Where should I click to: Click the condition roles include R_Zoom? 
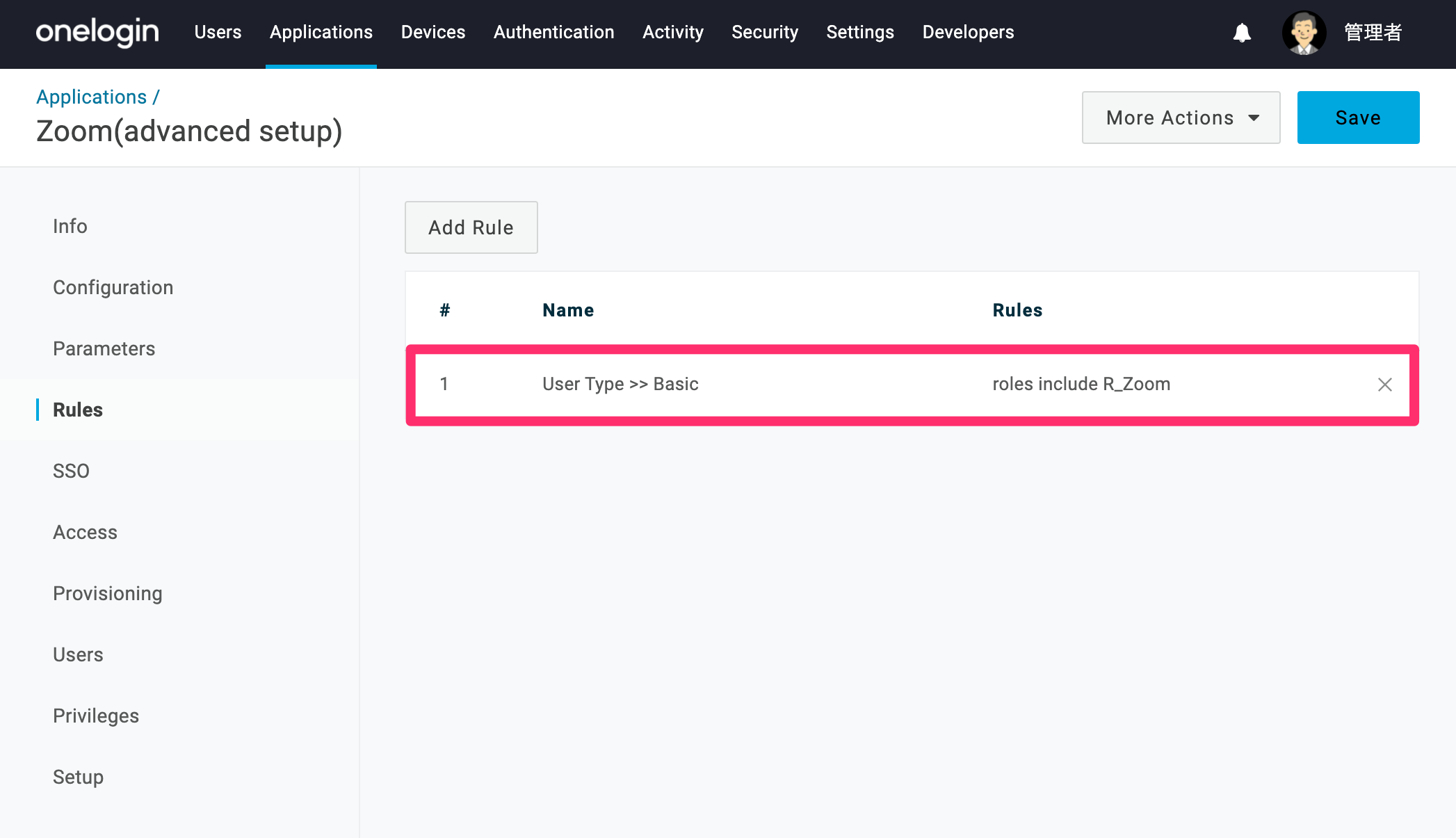tap(1081, 384)
